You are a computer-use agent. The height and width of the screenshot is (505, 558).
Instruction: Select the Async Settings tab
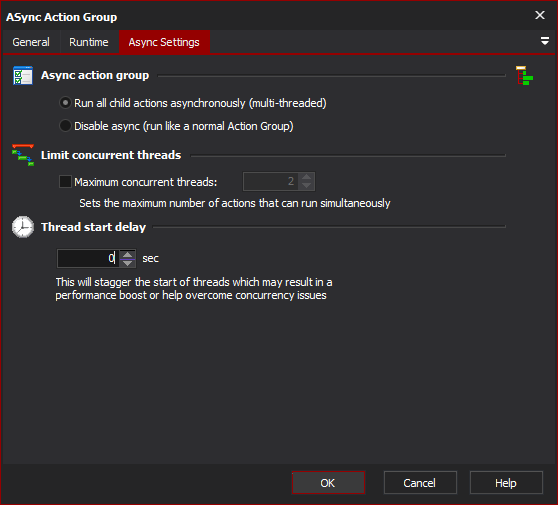click(164, 42)
